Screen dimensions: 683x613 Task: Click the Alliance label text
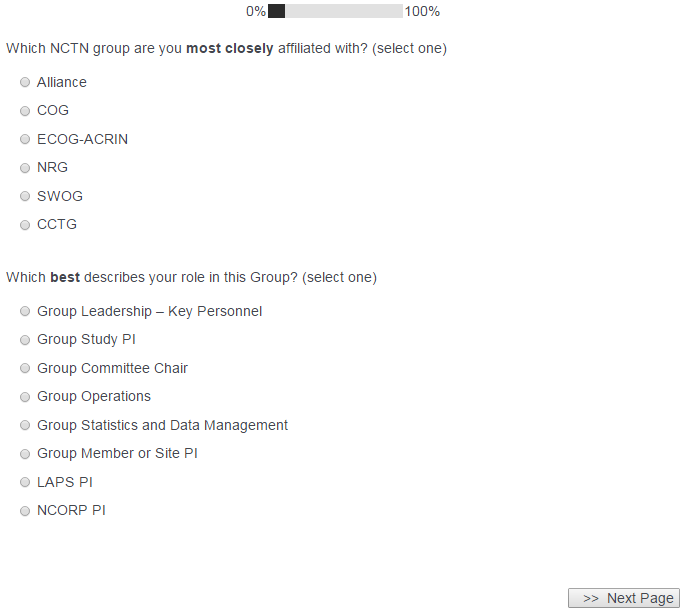click(62, 82)
